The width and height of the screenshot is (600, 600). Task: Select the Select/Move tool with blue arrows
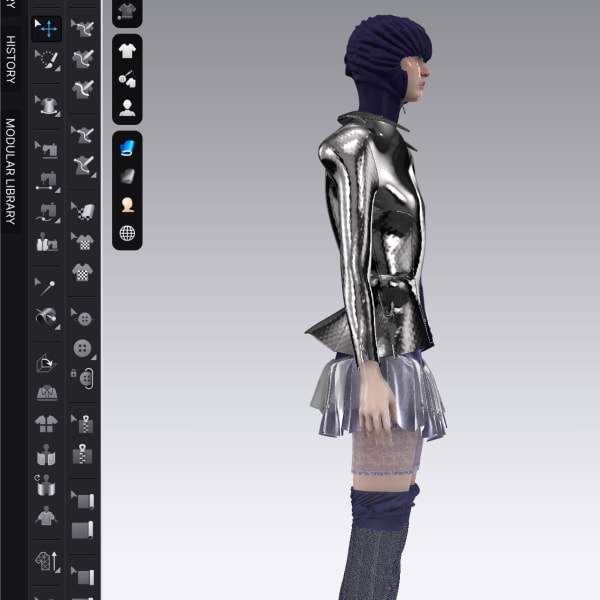coord(47,28)
